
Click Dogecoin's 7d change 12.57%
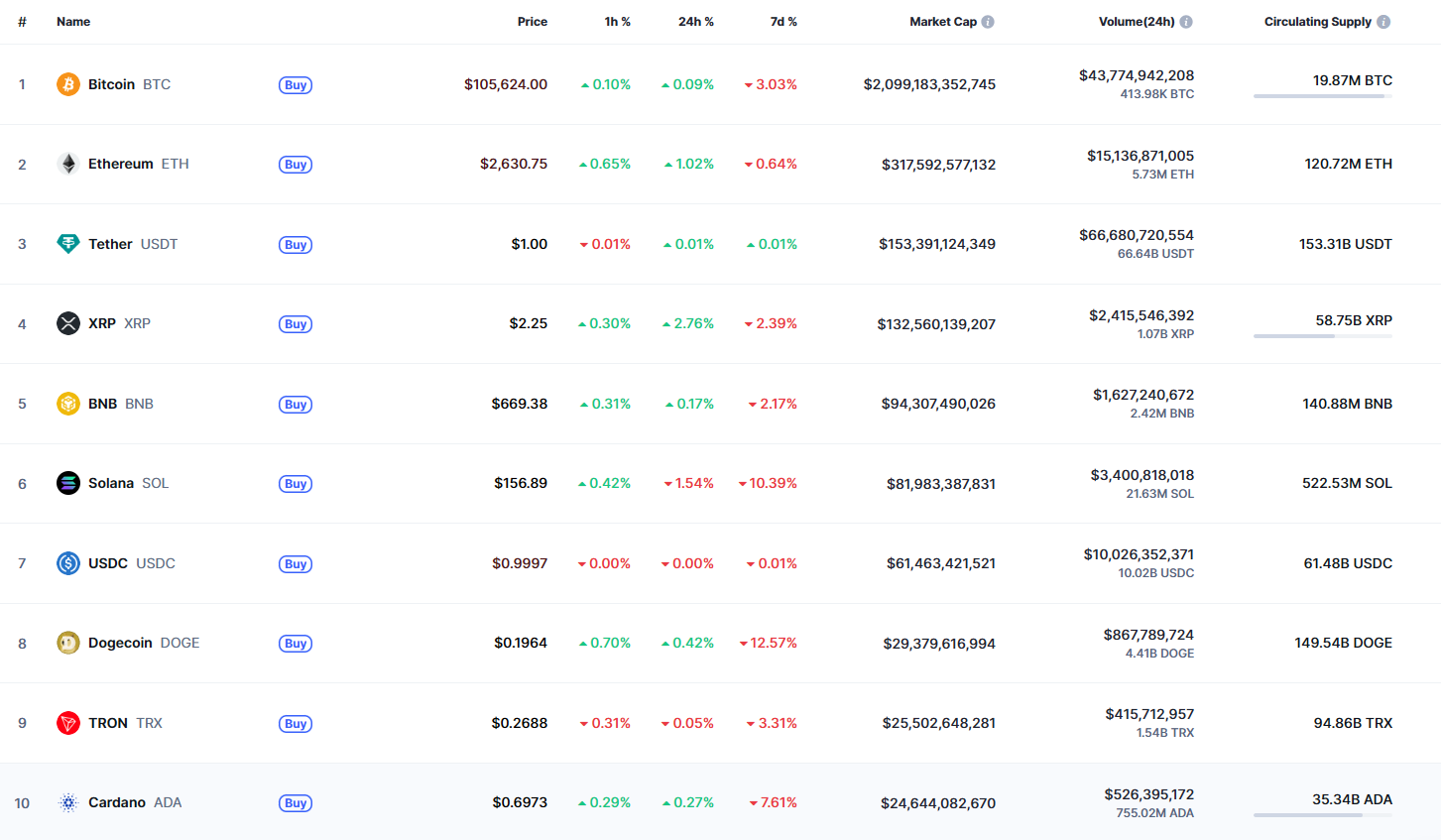tap(769, 643)
